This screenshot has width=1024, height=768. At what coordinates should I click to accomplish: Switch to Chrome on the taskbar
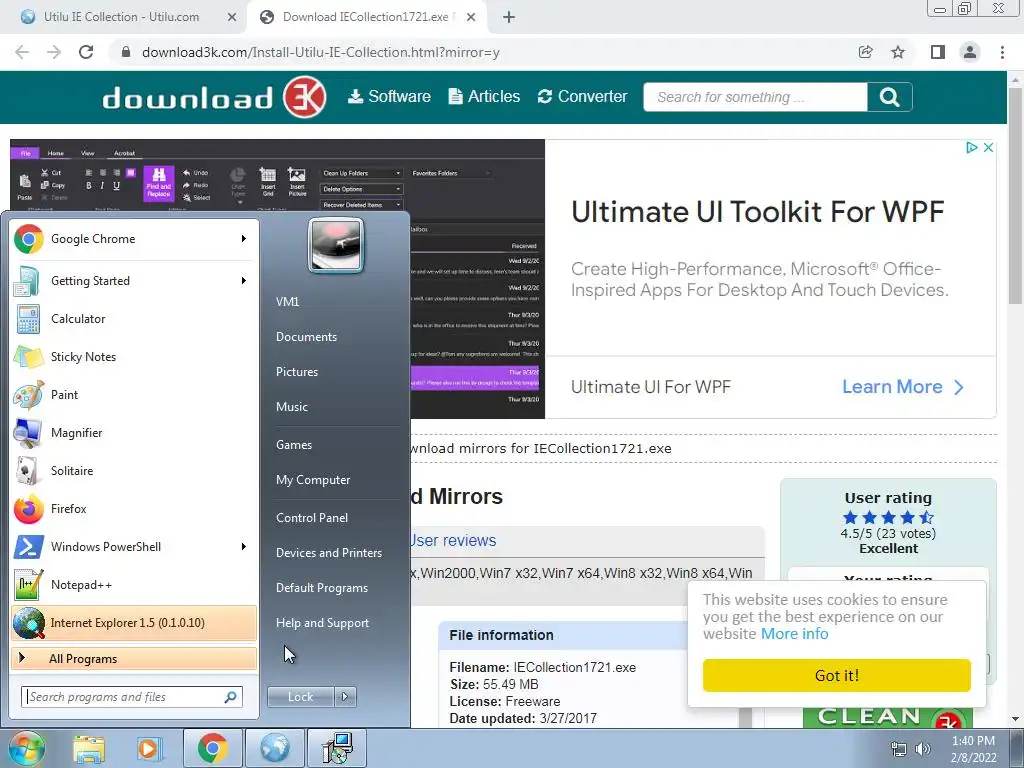point(212,748)
